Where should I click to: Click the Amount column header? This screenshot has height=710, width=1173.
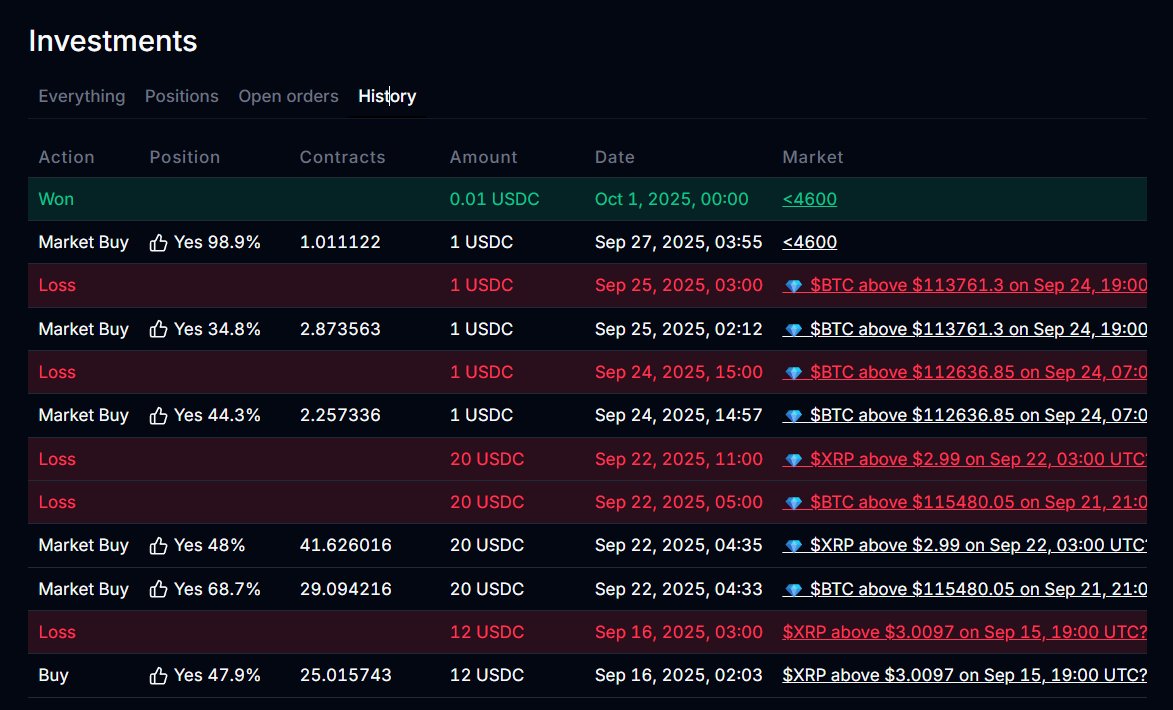tap(483, 157)
